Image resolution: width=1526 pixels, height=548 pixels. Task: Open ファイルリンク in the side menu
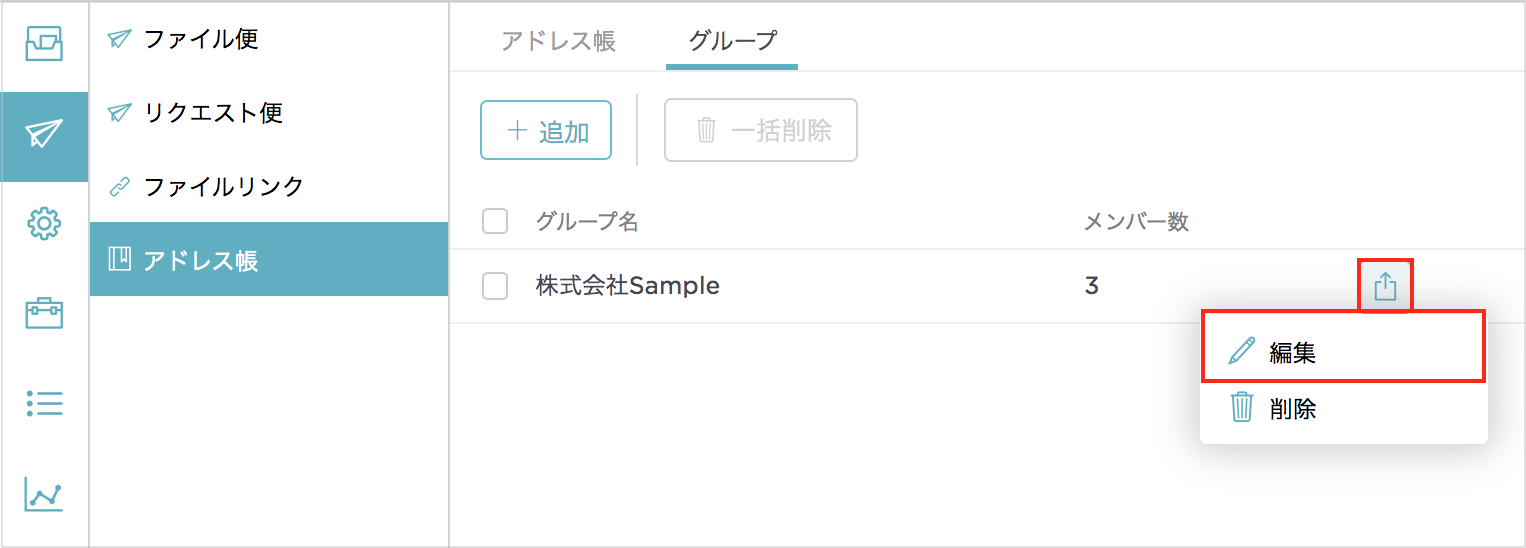pos(223,186)
